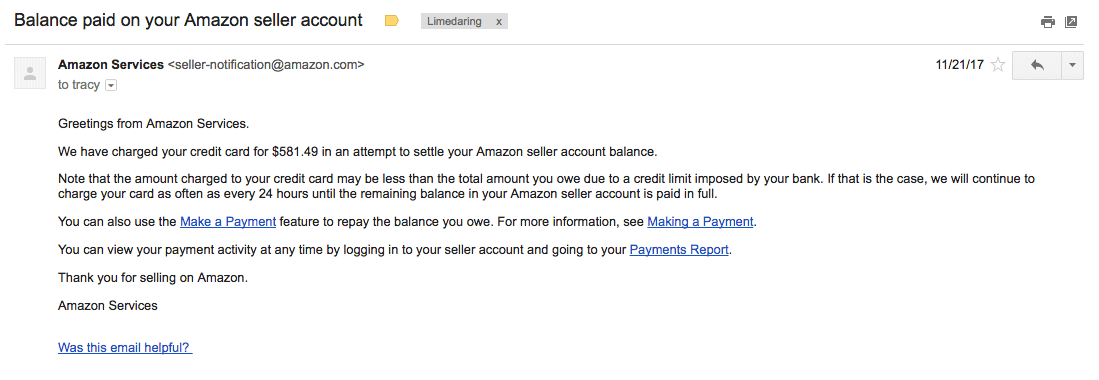Click the sender name Amazon Services
The image size is (1099, 380).
point(111,65)
